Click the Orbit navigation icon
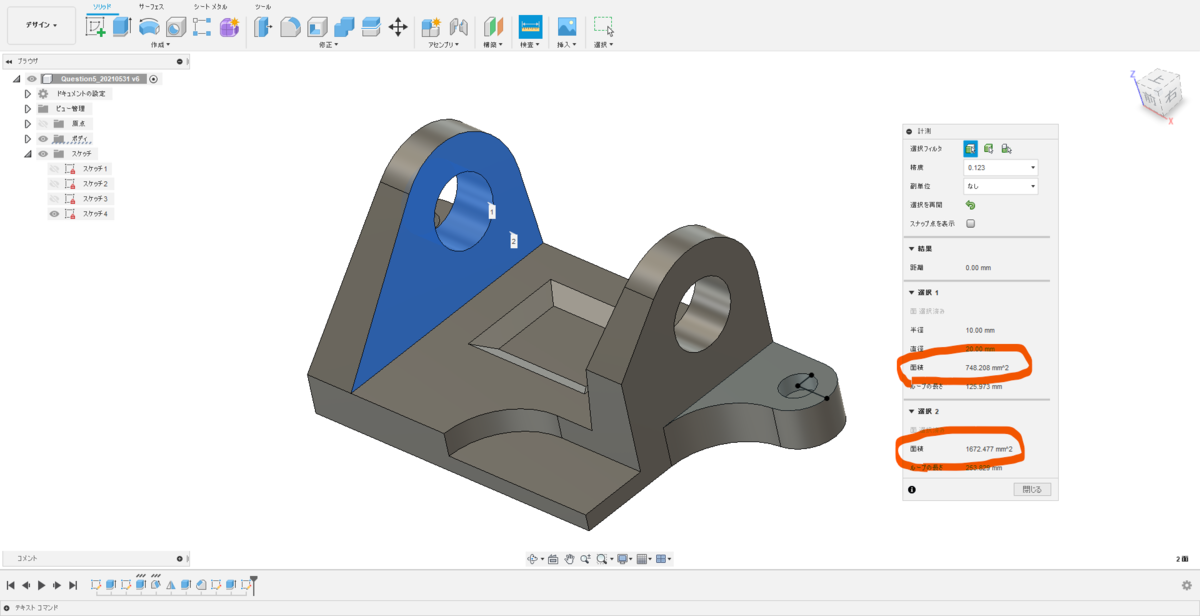 pyautogui.click(x=534, y=559)
